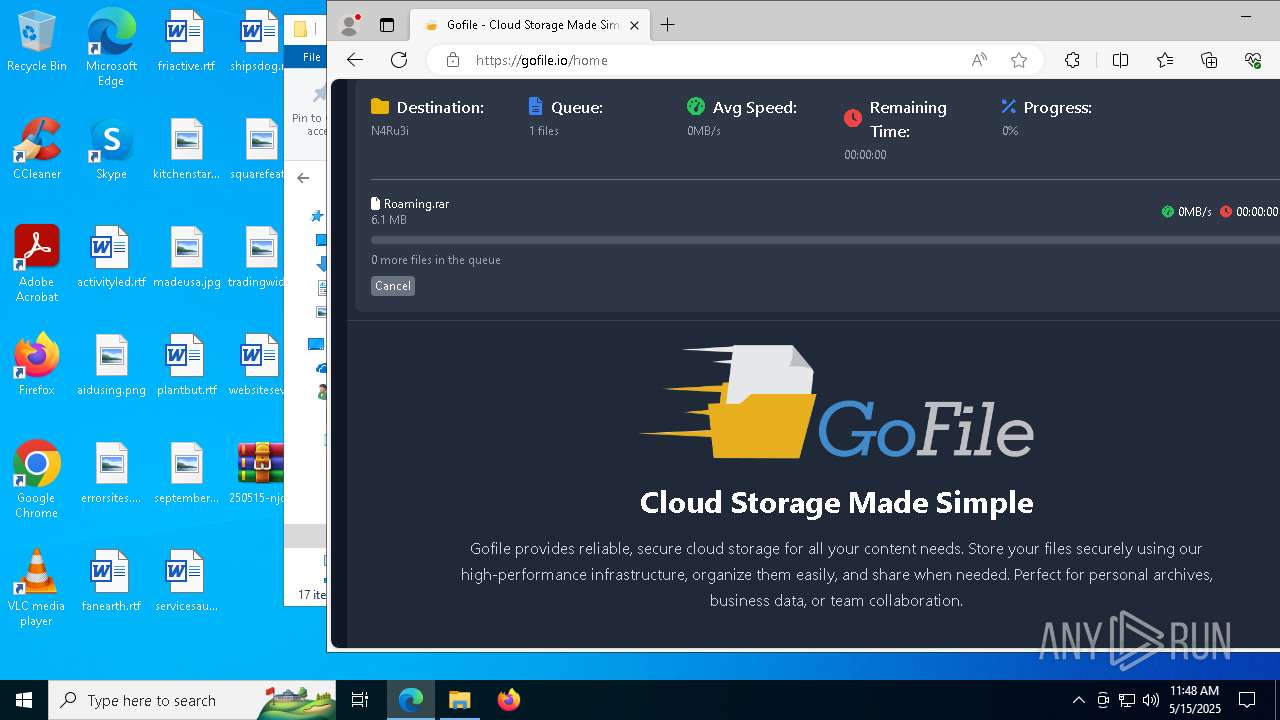Open Edge tab actions menu
The width and height of the screenshot is (1280, 720).
click(x=387, y=25)
